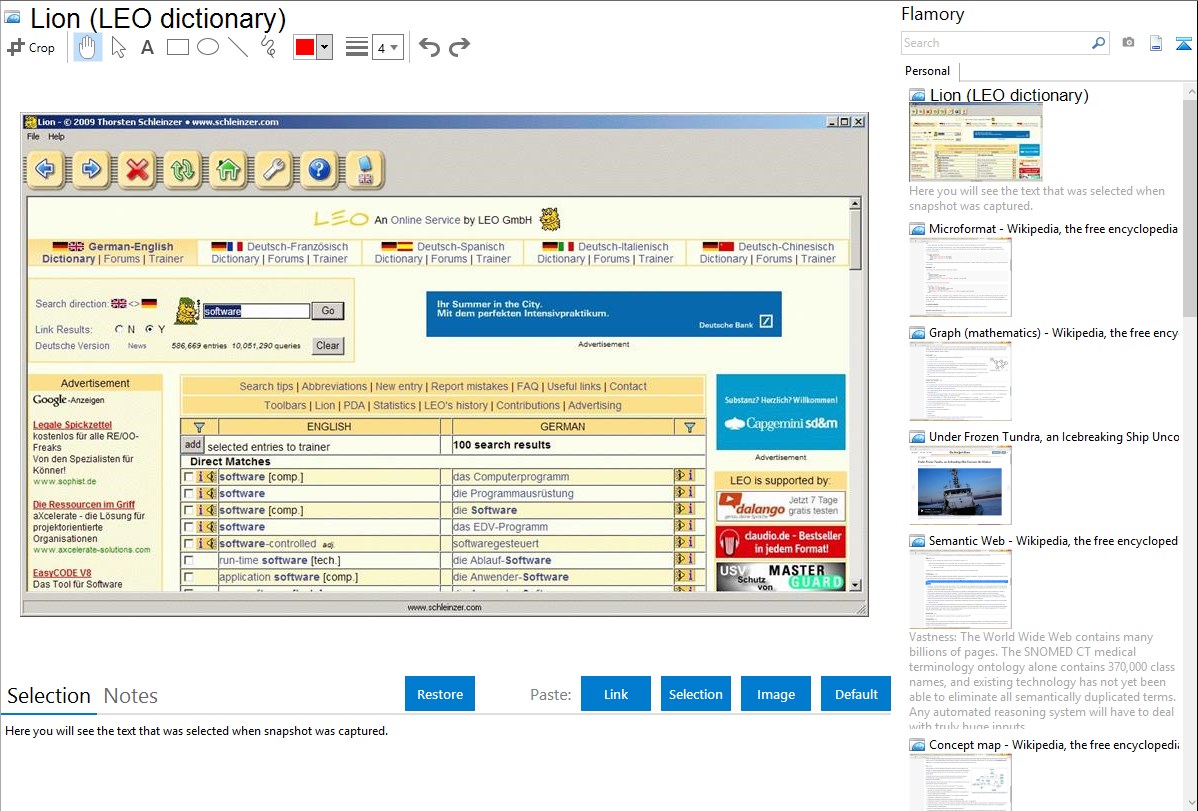Viewport: 1198px width, 811px height.
Task: Click the red X stop button in Lion
Action: 137,169
